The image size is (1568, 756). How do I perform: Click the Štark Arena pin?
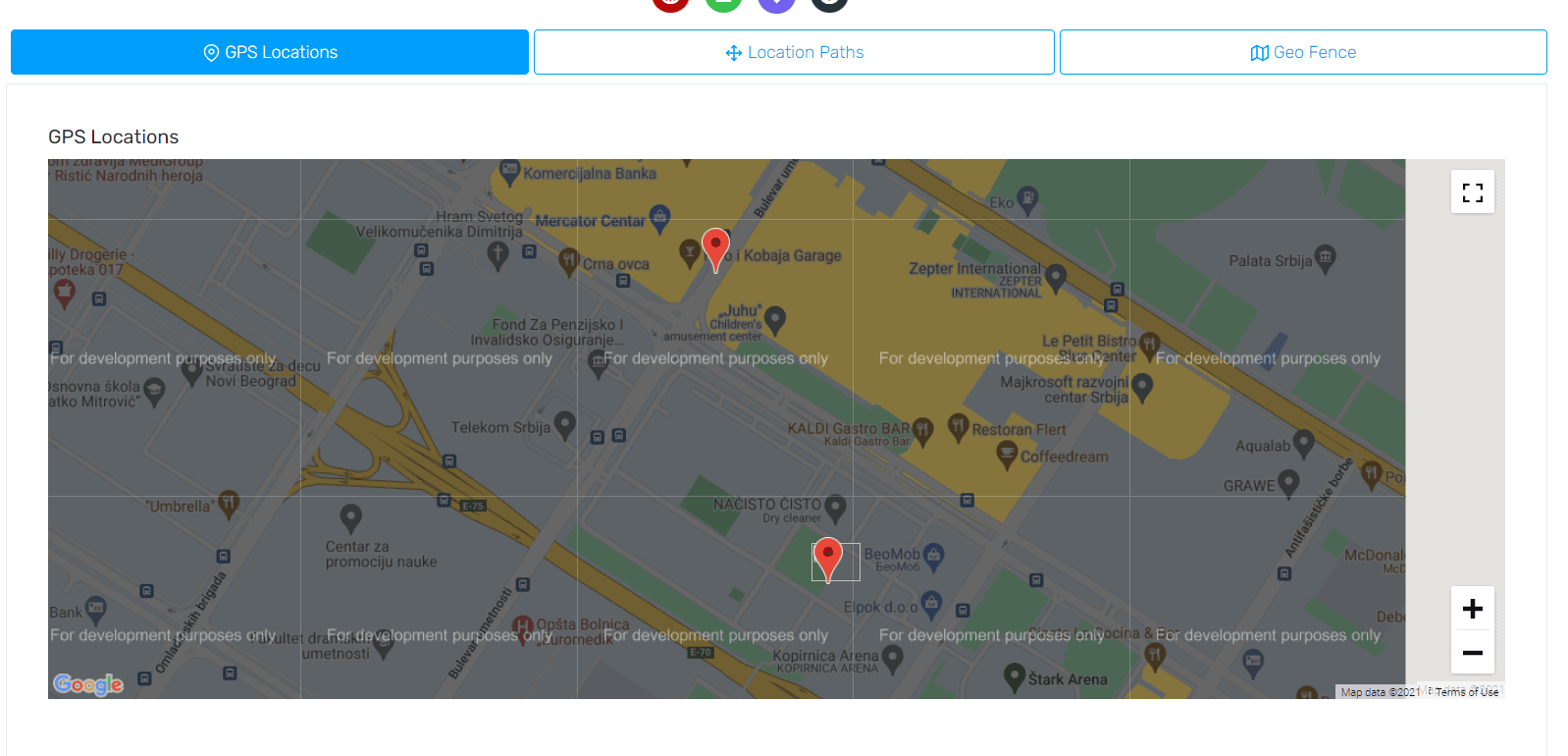coord(1015,676)
